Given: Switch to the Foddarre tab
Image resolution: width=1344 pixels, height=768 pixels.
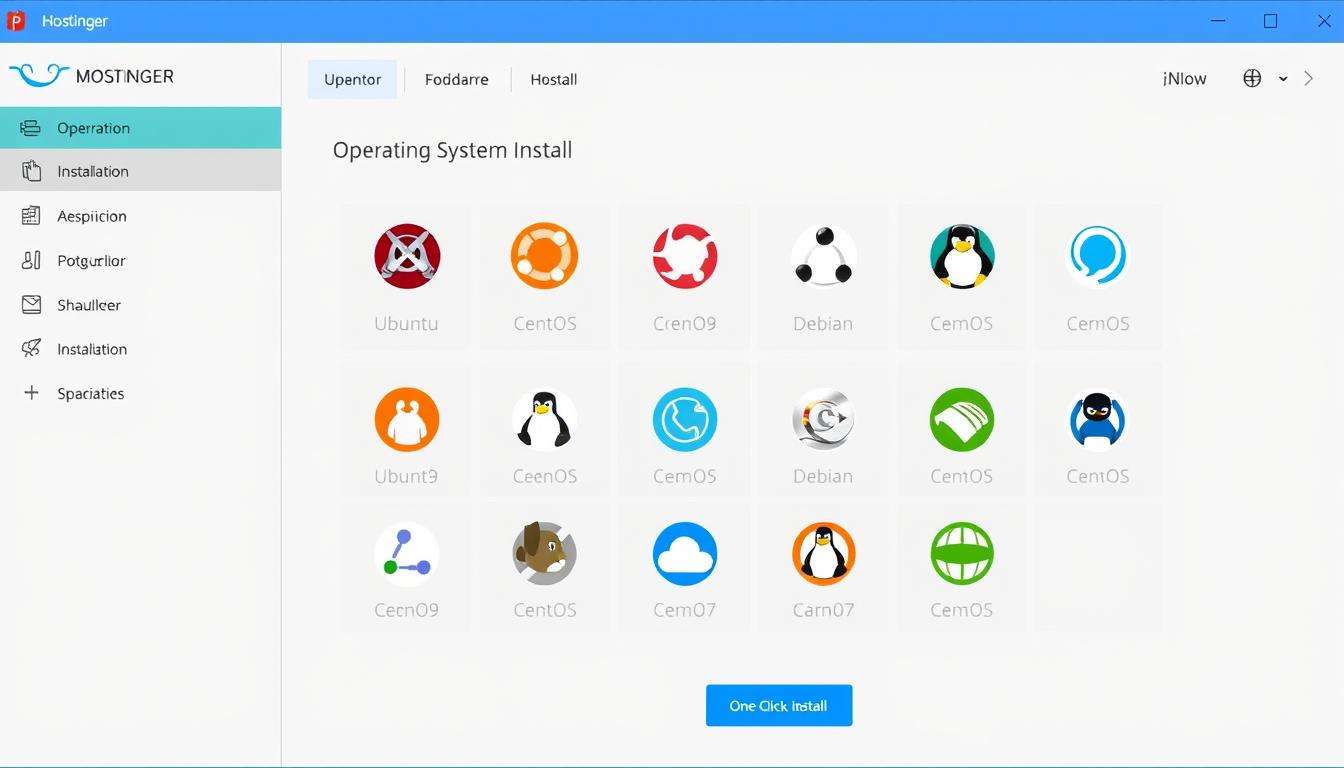Looking at the screenshot, I should point(456,80).
